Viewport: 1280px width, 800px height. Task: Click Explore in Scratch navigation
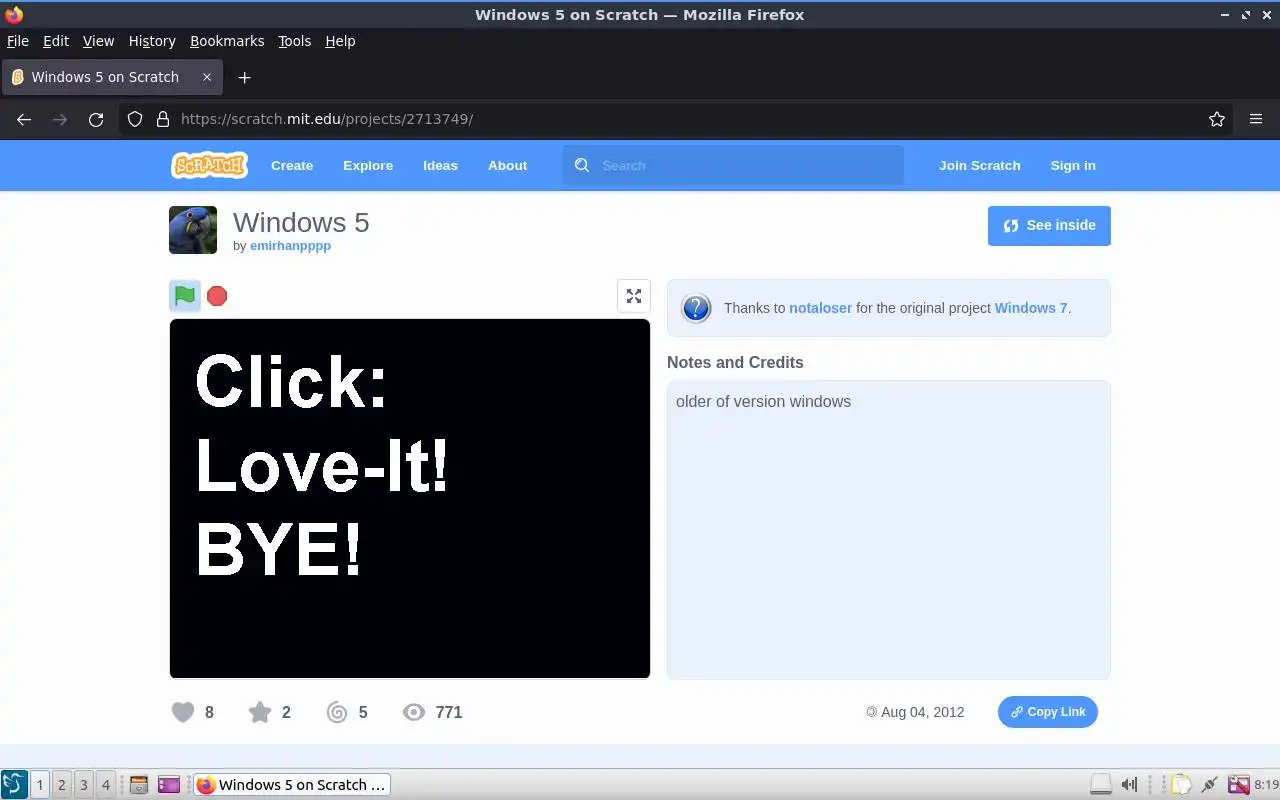[368, 166]
